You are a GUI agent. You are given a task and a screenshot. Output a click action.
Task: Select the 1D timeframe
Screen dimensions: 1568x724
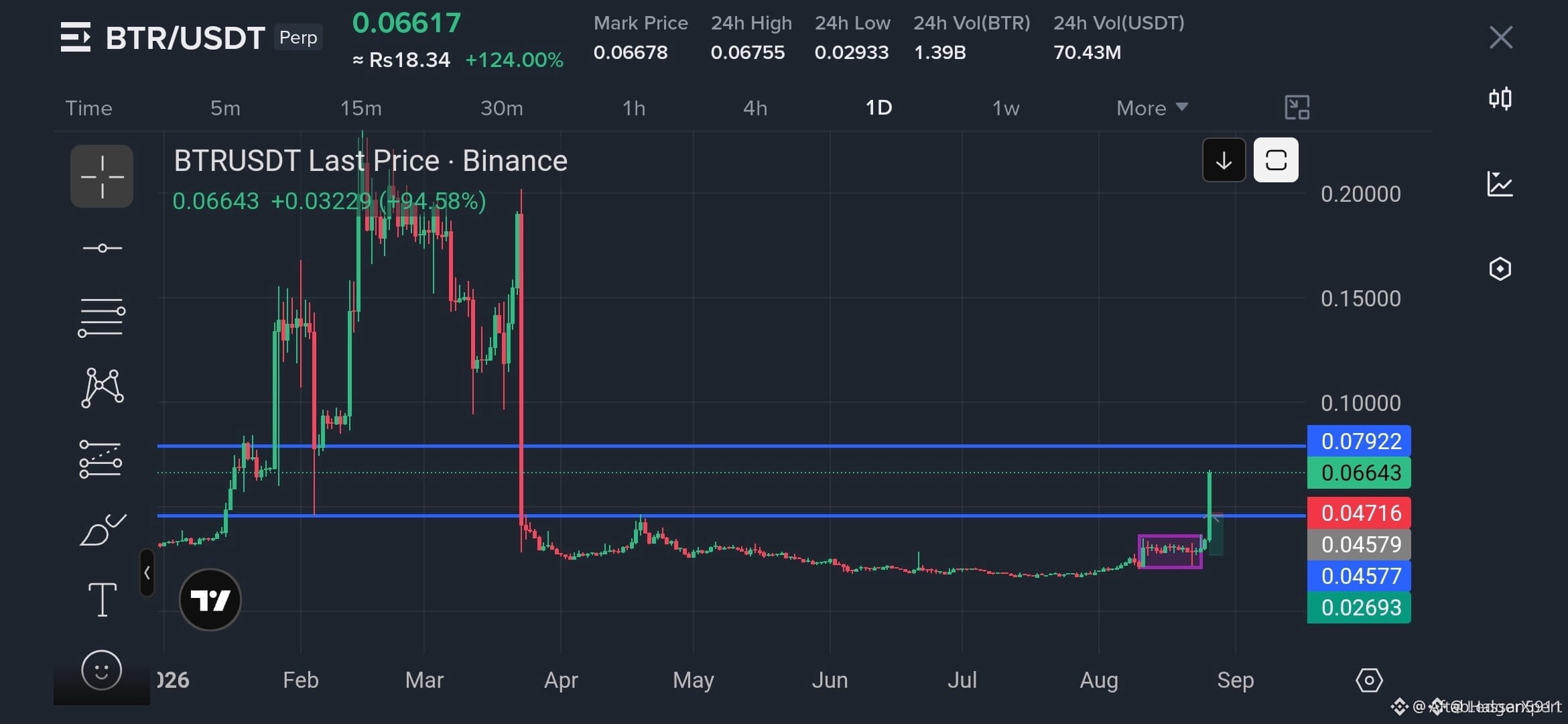click(x=878, y=108)
